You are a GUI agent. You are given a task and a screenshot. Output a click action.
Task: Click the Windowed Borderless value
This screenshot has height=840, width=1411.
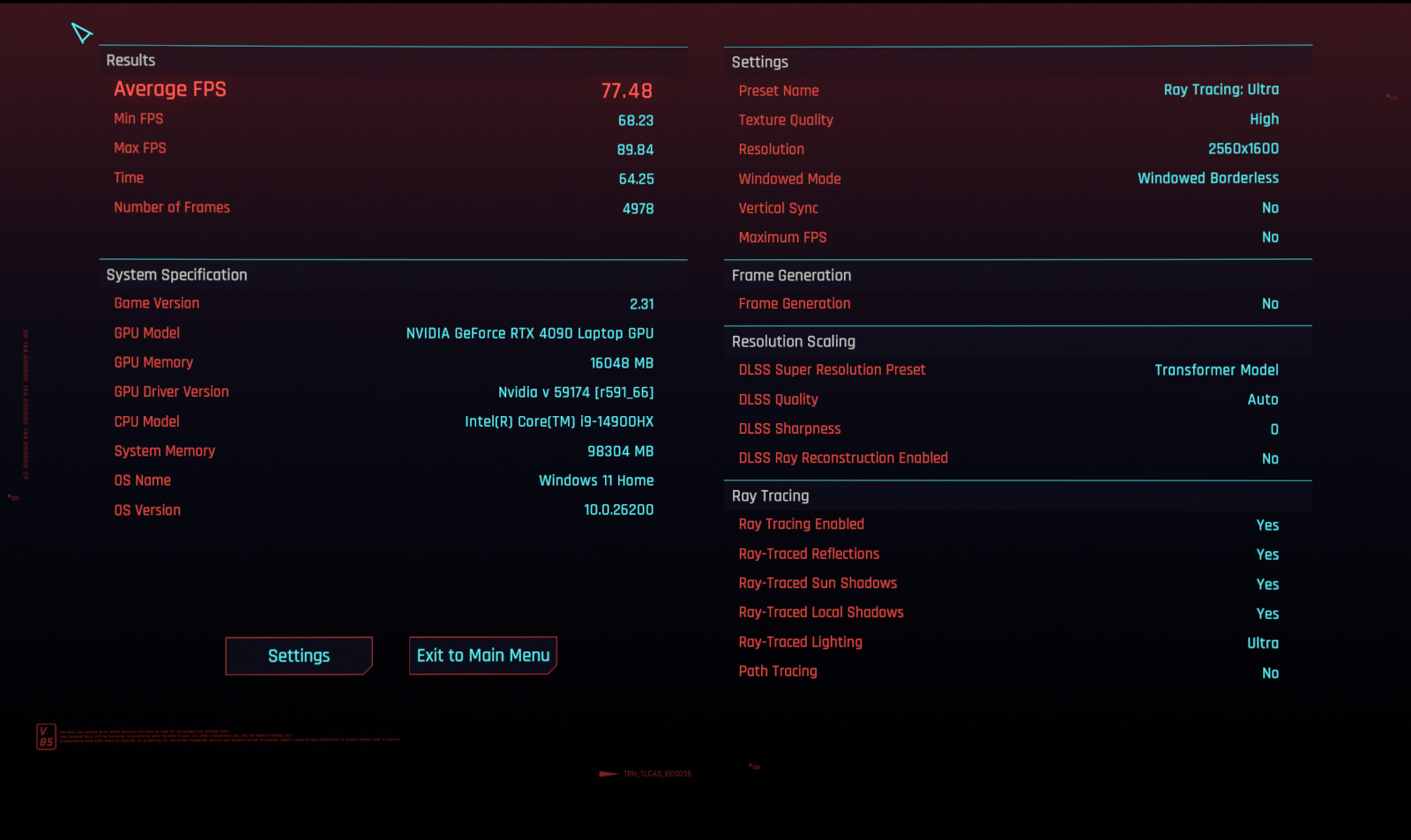tap(1208, 178)
